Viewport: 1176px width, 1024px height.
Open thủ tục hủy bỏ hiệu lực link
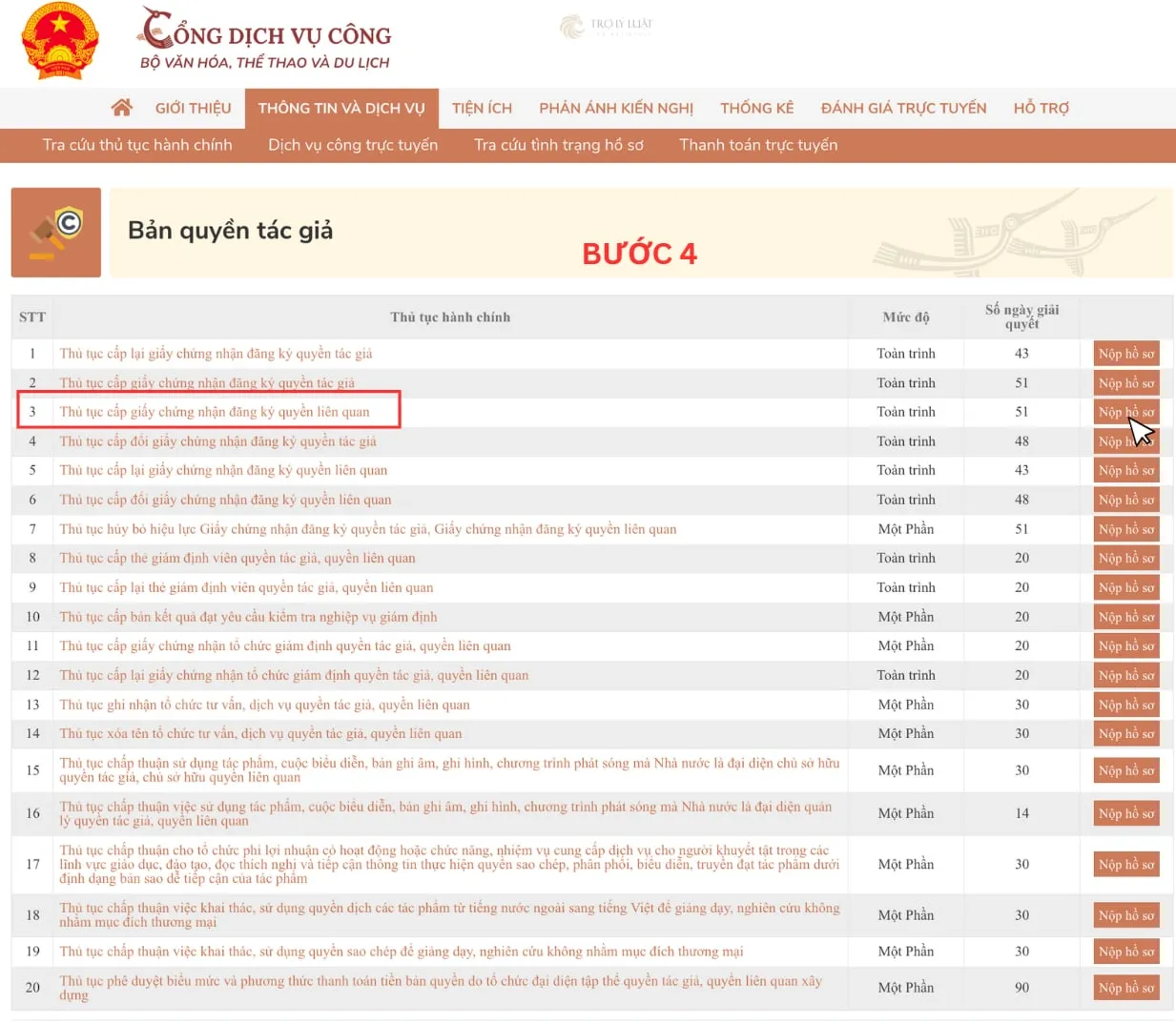367,529
